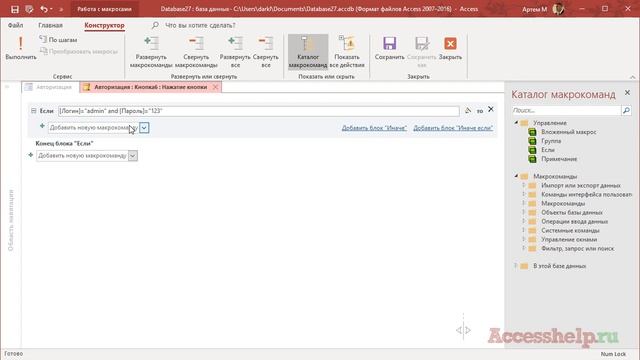The image size is (640, 360).
Task: Collapse Управление tree node
Action: click(516, 122)
